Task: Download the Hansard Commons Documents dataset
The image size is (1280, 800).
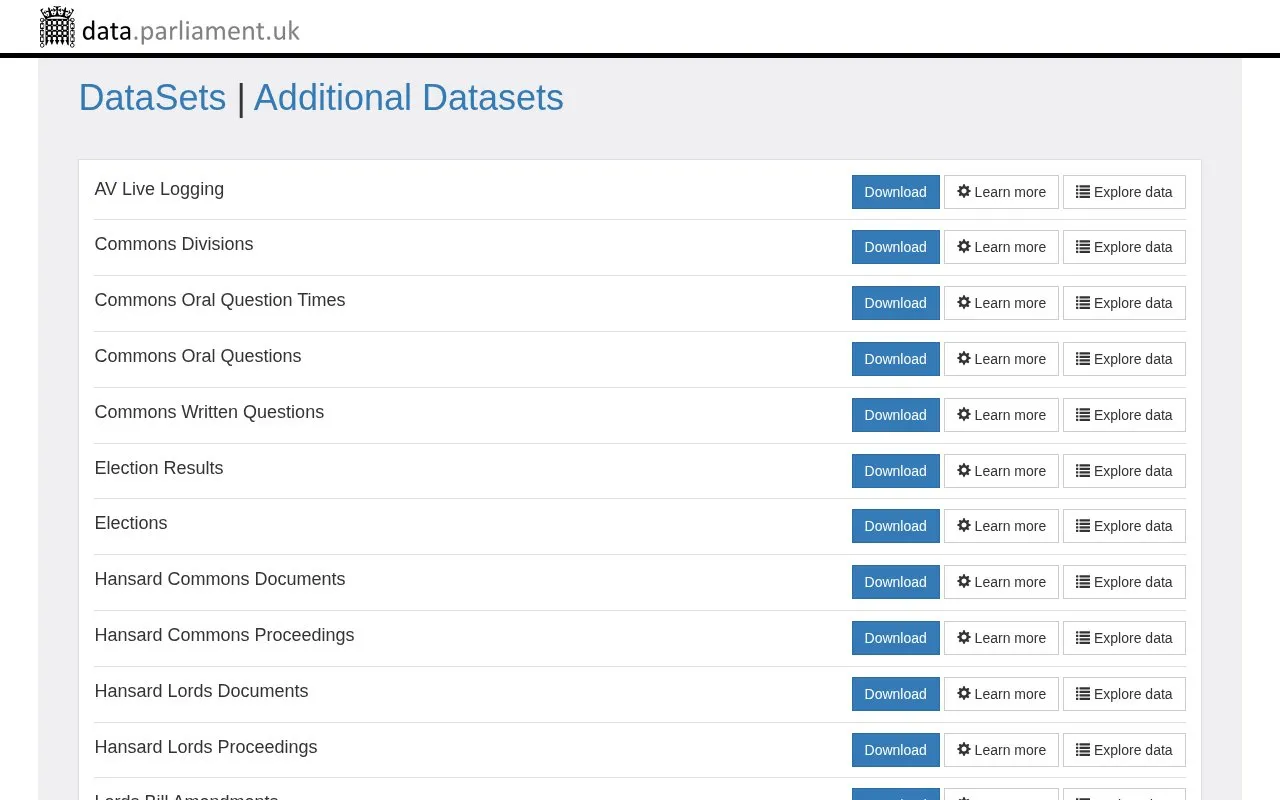Action: pos(895,582)
